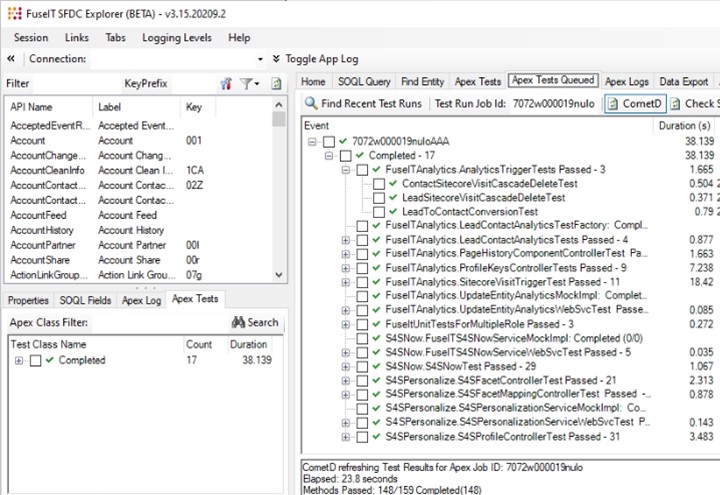The image size is (720, 495).
Task: Expand the ProfileKeysControllerTests Passed - 9 node
Action: coord(345,268)
